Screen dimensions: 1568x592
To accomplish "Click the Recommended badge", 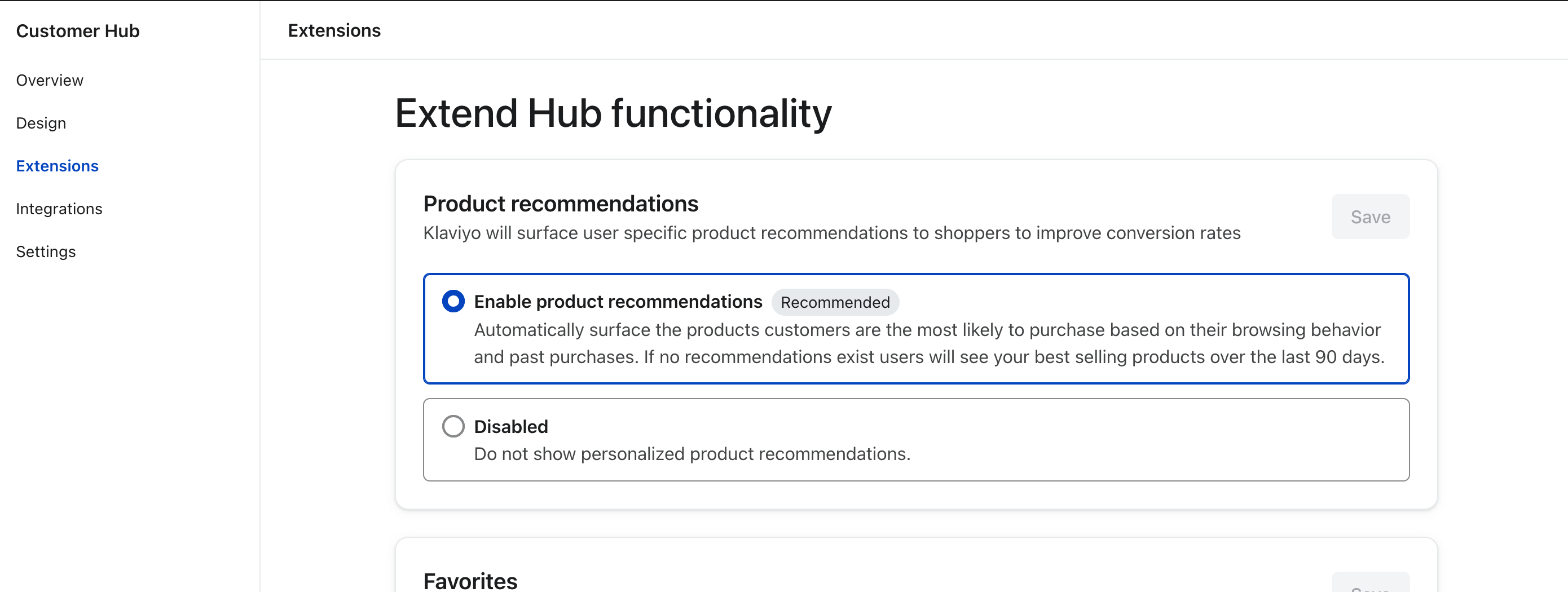I will [x=835, y=302].
